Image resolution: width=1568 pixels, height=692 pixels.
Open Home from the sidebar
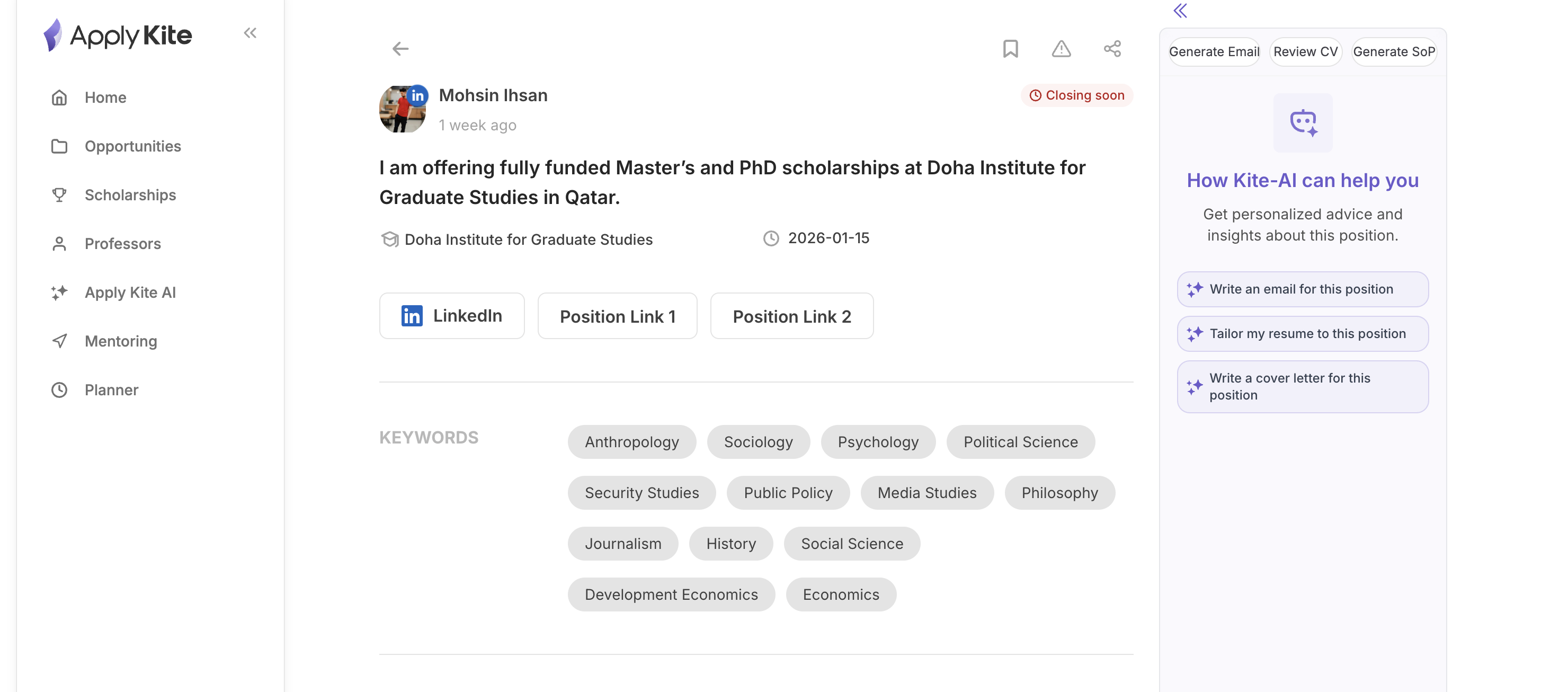pyautogui.click(x=105, y=97)
